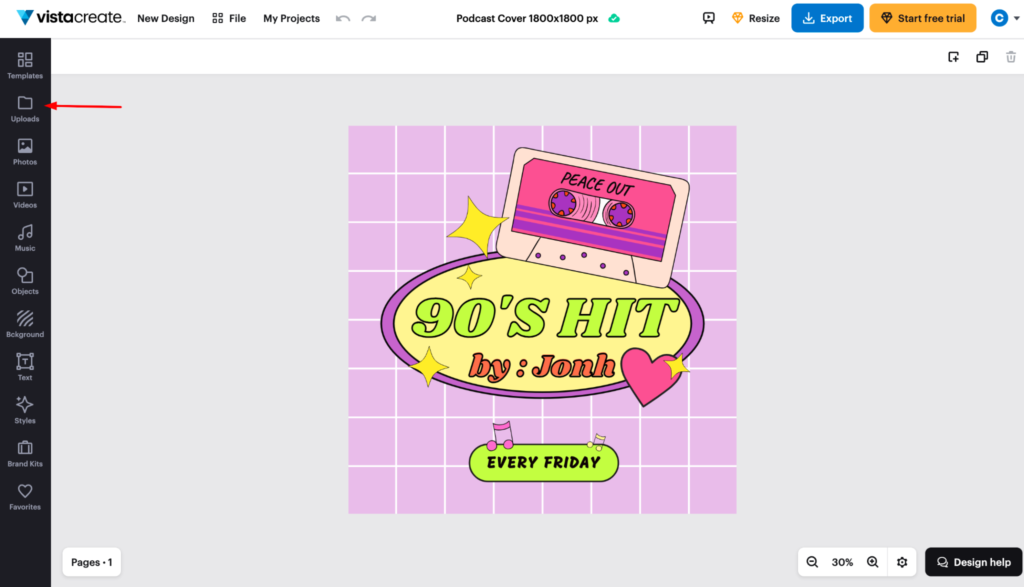Open the Uploads panel
Screen dimensions: 1024x587
[25, 109]
